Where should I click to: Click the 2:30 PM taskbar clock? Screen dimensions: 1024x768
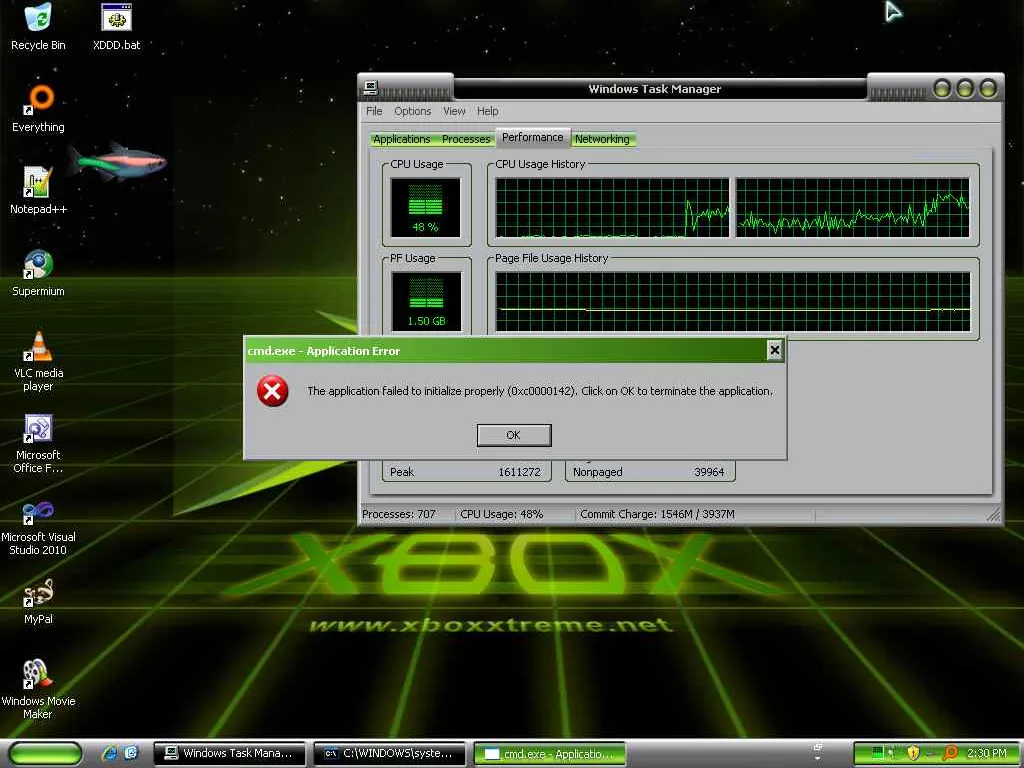[x=987, y=753]
